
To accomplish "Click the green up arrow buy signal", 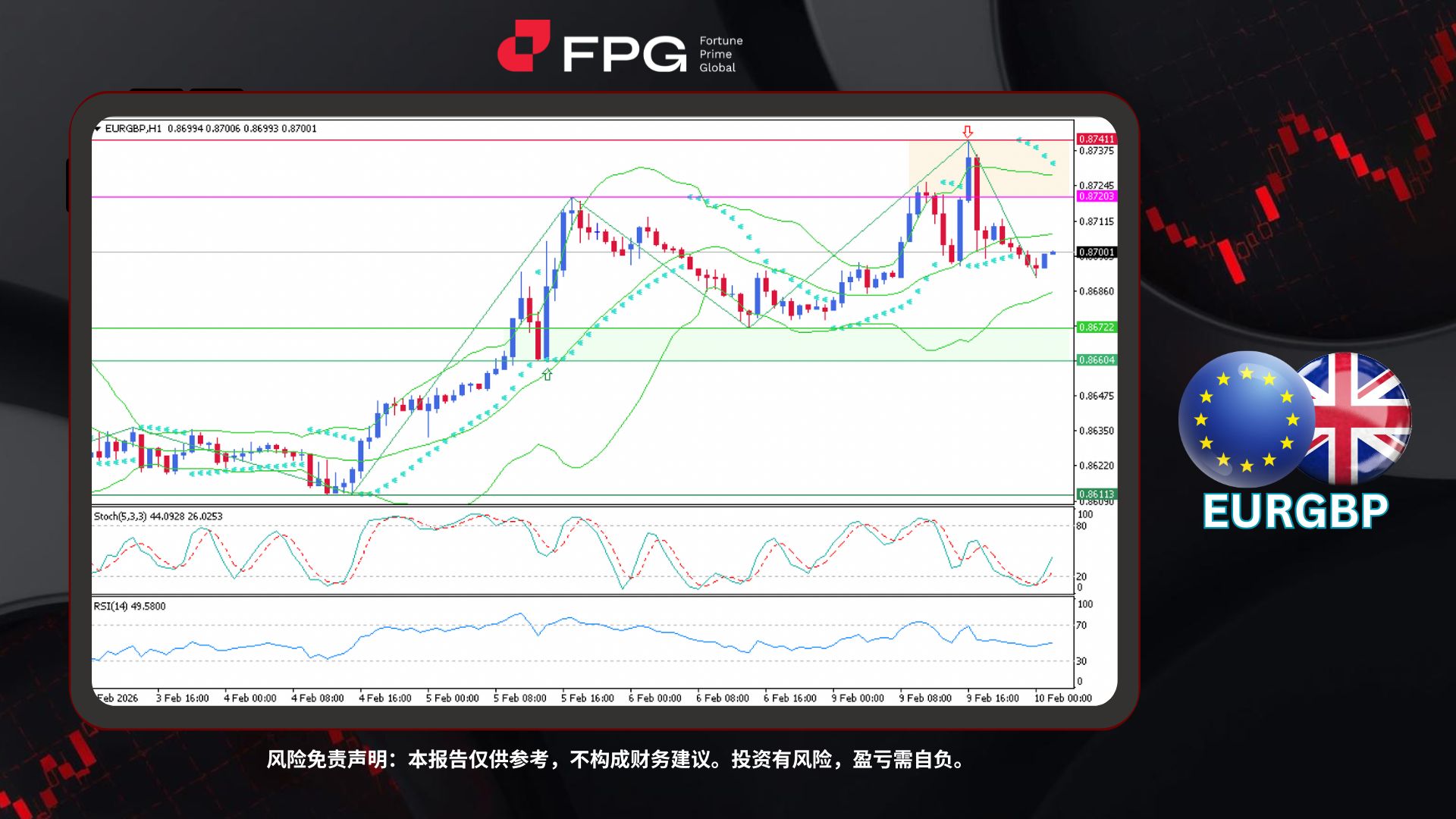I will 548,374.
